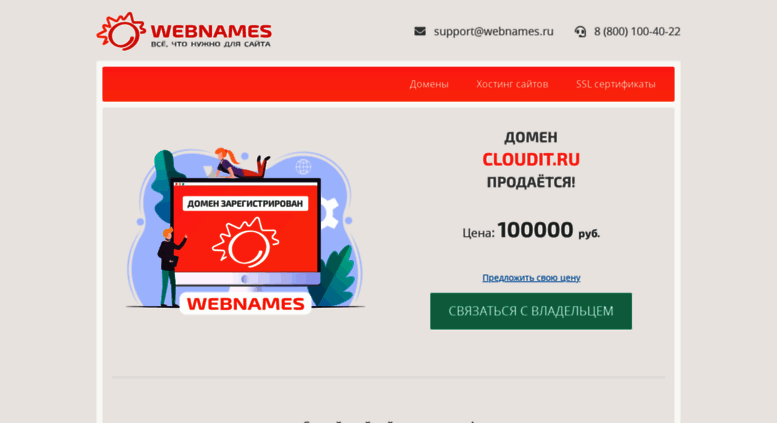Click the 8 (800) 100-40-22 phone number
The height and width of the screenshot is (423, 777).
click(x=637, y=31)
